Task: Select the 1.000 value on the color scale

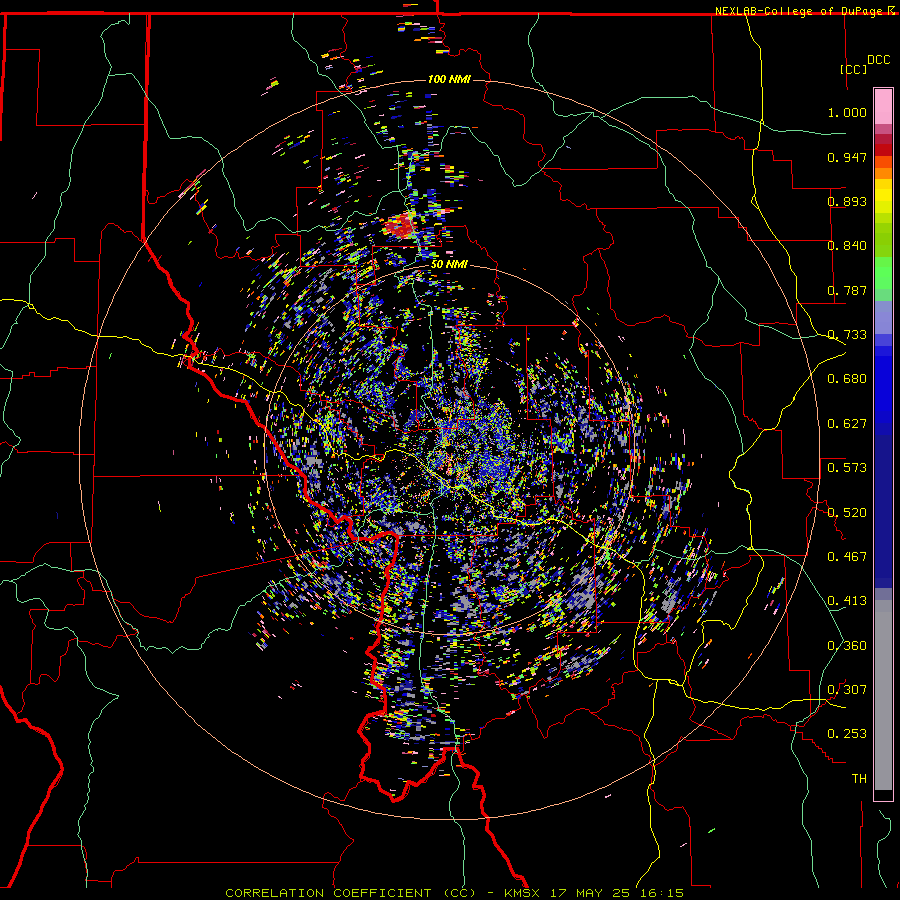Action: tap(847, 112)
